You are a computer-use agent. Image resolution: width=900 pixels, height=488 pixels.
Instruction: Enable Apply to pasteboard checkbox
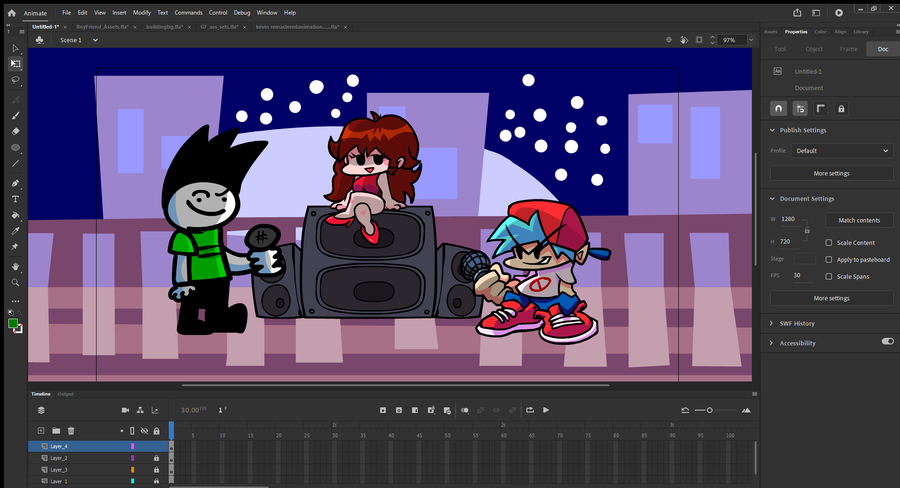[x=829, y=260]
